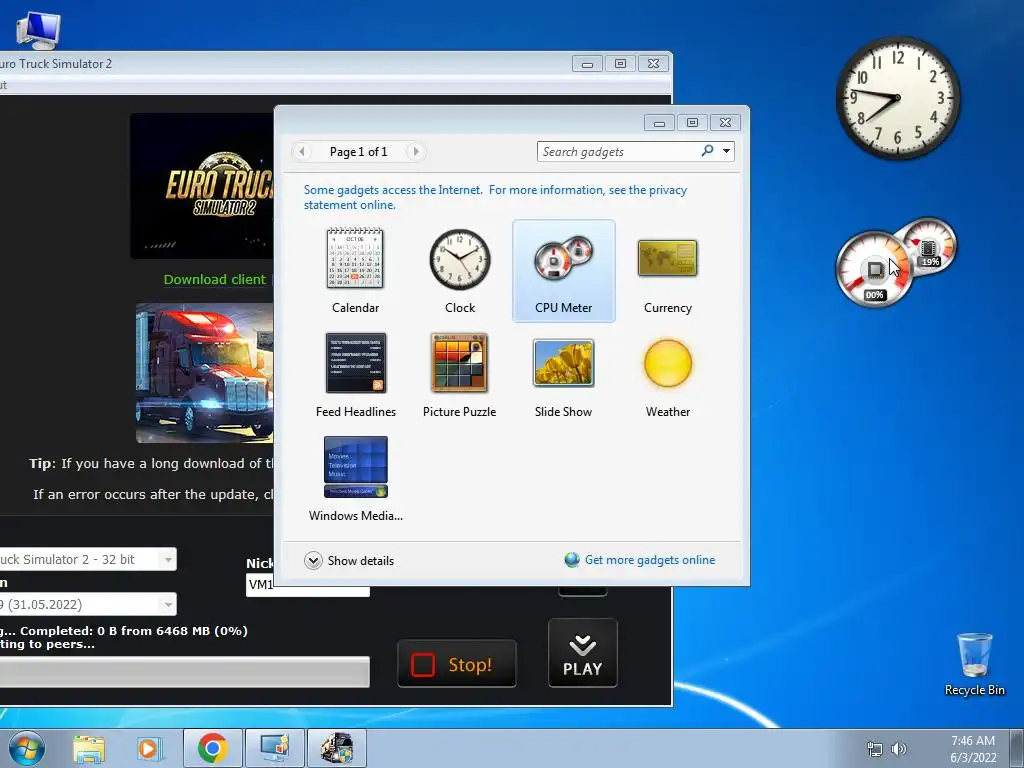
Task: Open the taskbar clock showing 7:46 AM
Action: (x=973, y=749)
